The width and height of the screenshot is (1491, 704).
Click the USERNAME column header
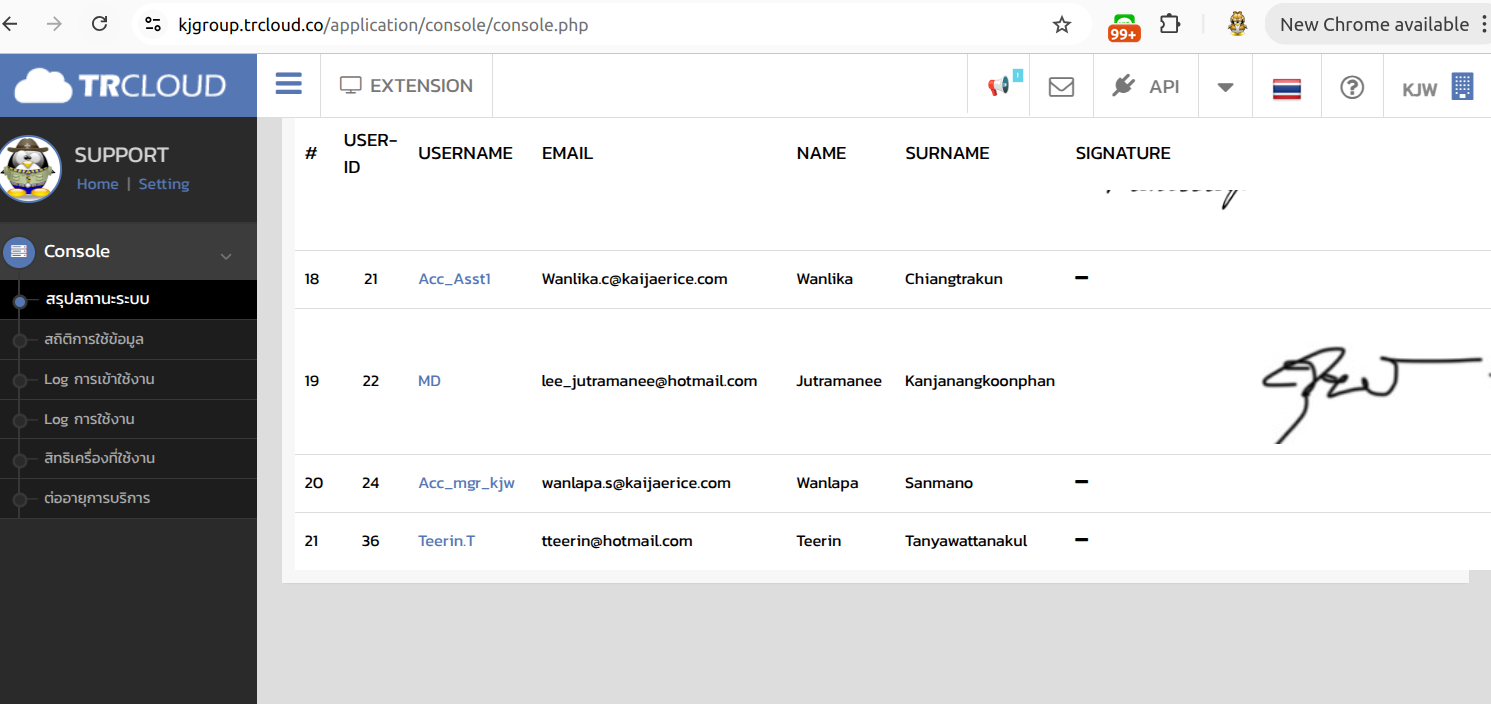[x=465, y=153]
